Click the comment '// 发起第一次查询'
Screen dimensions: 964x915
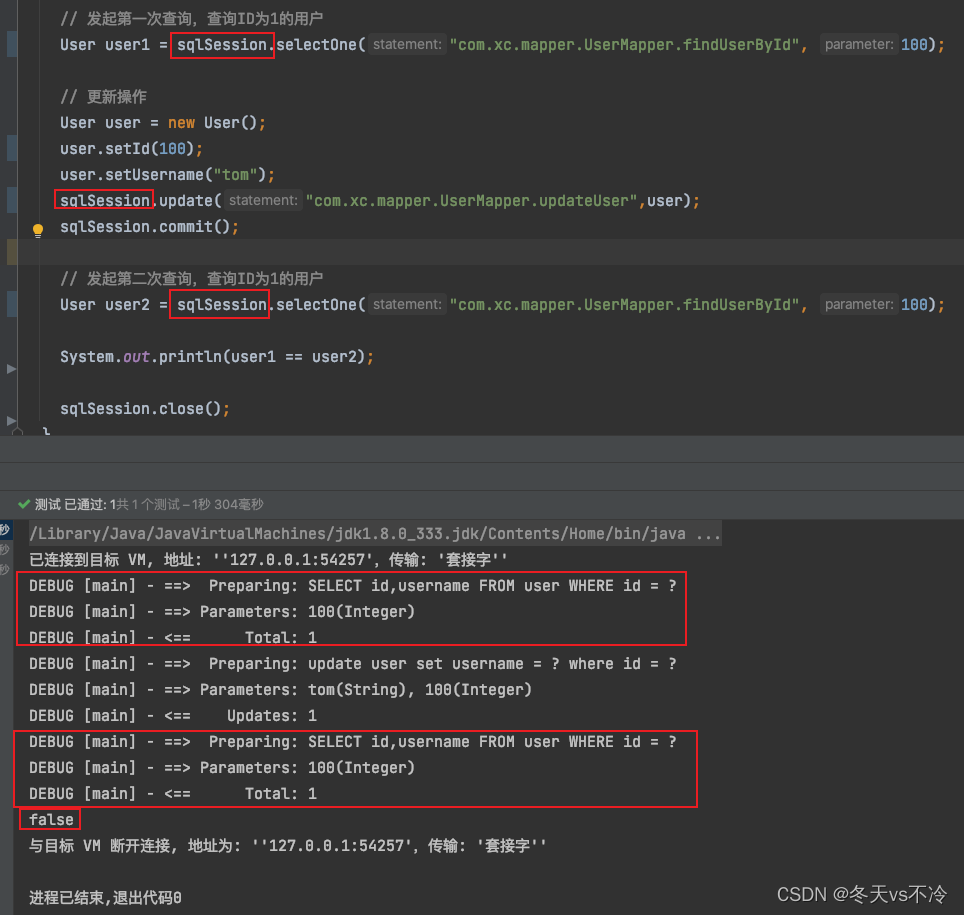(127, 18)
